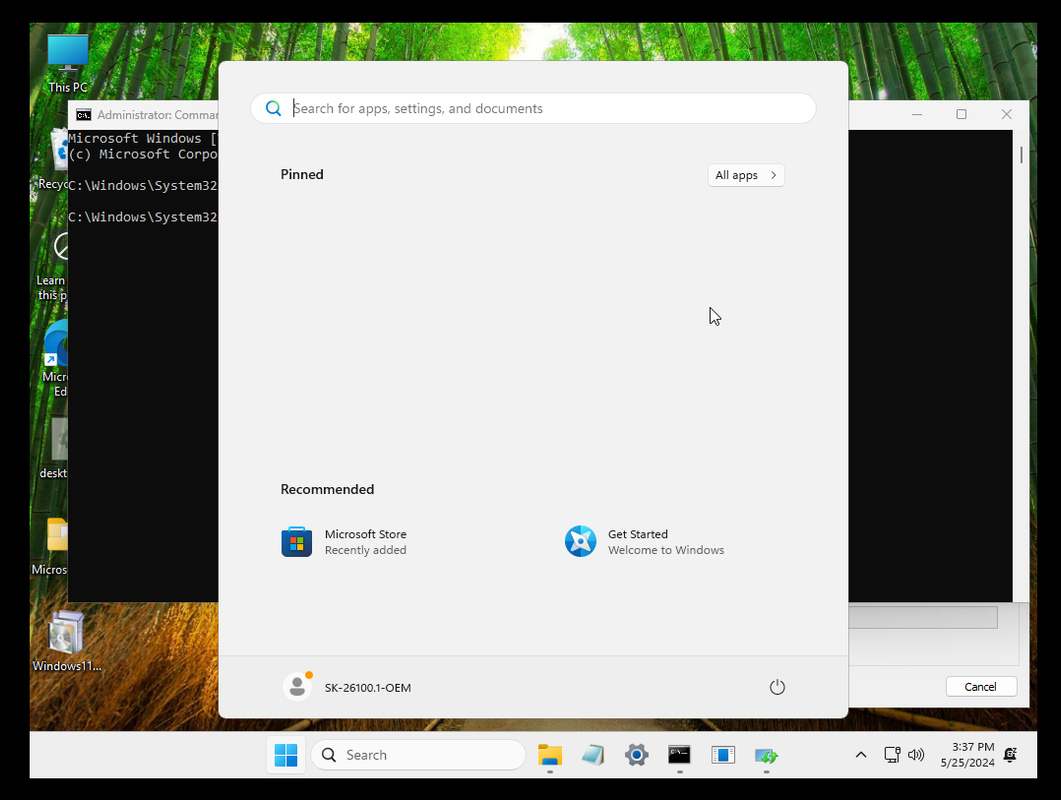Screen dimensions: 1061x800
Task: Click the volume speaker tray icon
Action: (916, 755)
